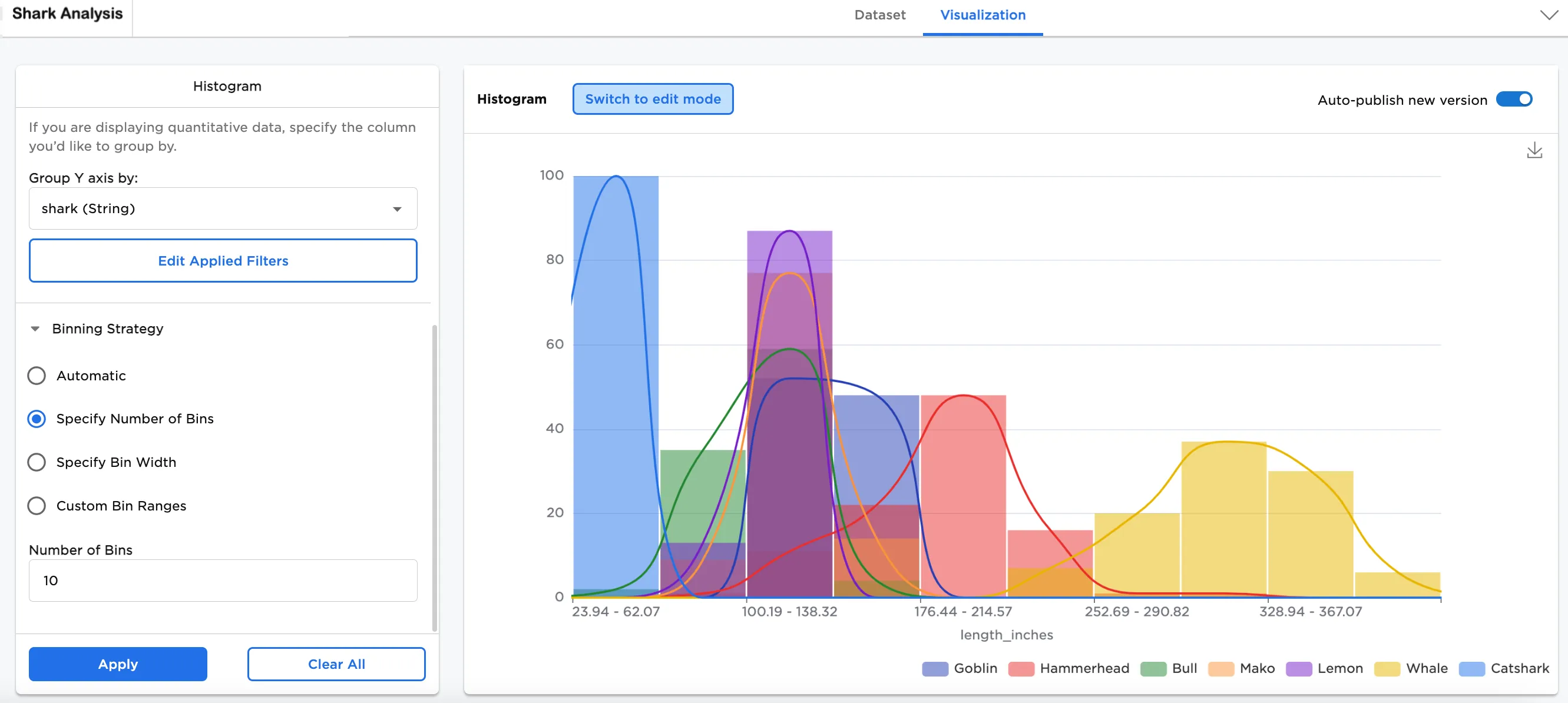The height and width of the screenshot is (703, 1568).
Task: Click the Hammerhead legend swatch
Action: pyautogui.click(x=1021, y=668)
